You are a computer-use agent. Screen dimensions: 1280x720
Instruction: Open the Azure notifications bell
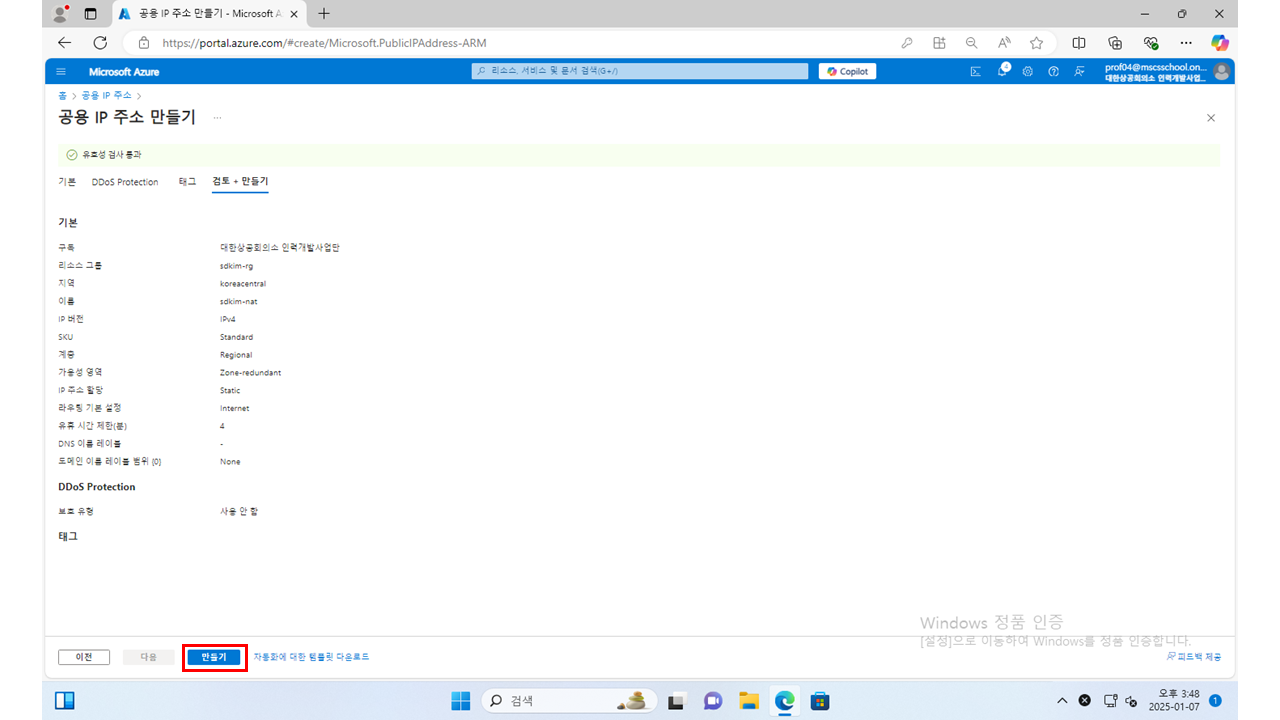point(1002,71)
